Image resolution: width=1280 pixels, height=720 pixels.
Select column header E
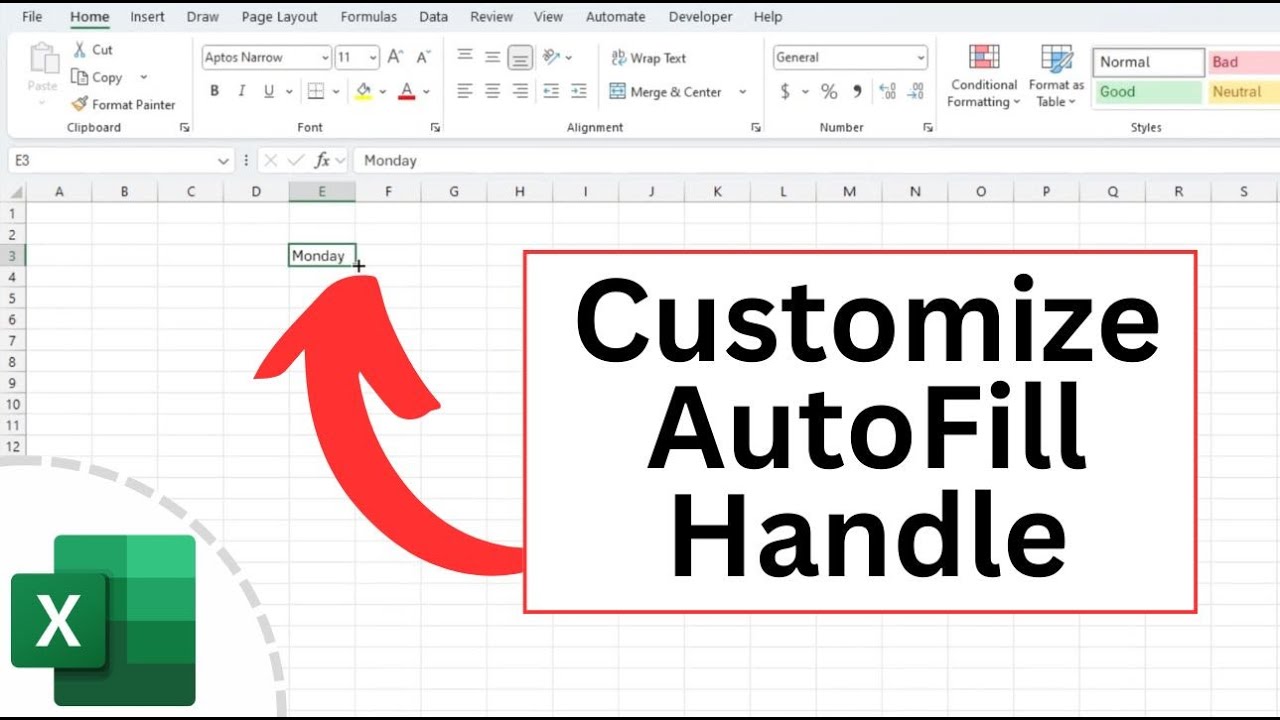322,191
